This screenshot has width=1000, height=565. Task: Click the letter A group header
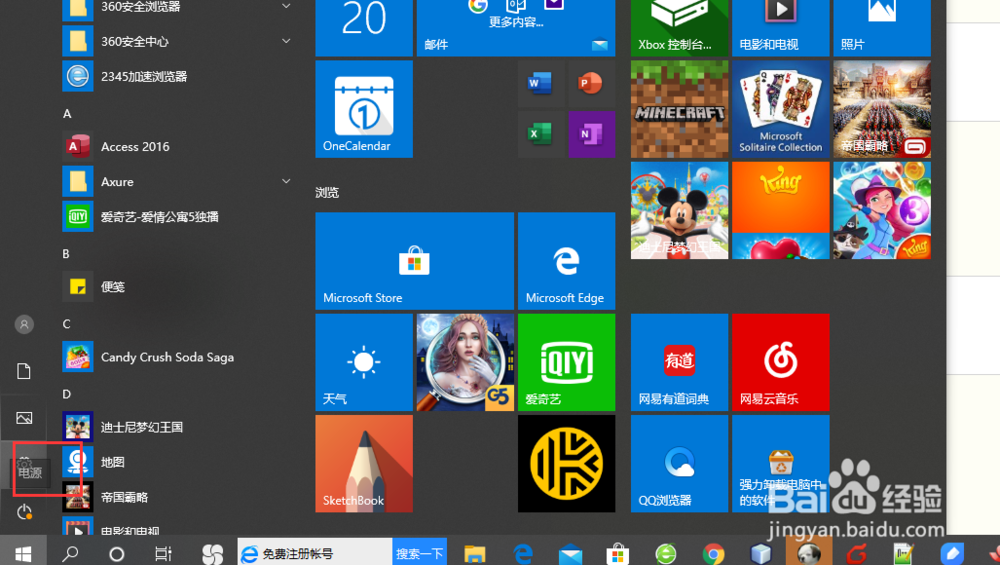(67, 114)
